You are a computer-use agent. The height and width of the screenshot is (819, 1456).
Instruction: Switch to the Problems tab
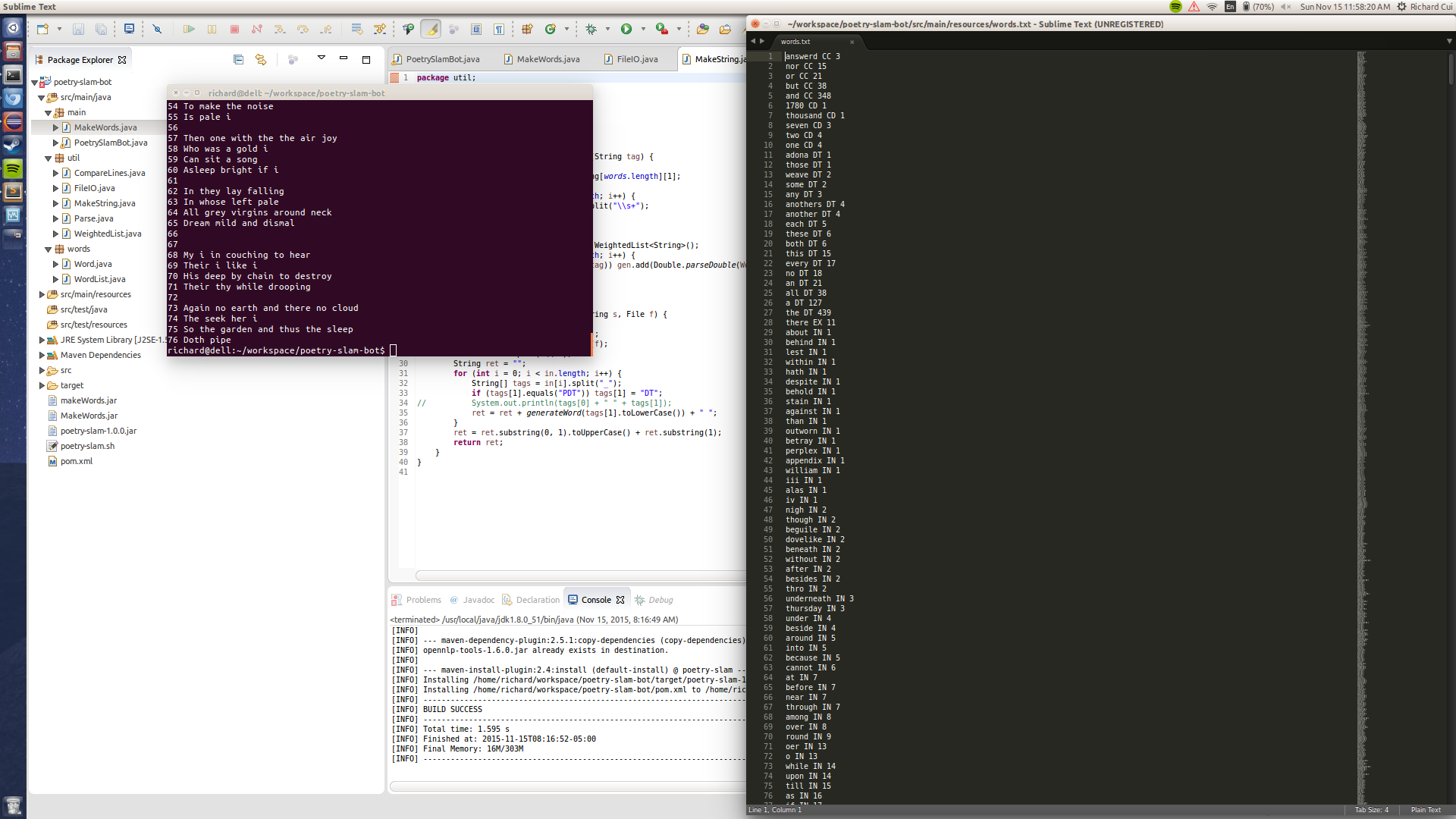tap(422, 600)
